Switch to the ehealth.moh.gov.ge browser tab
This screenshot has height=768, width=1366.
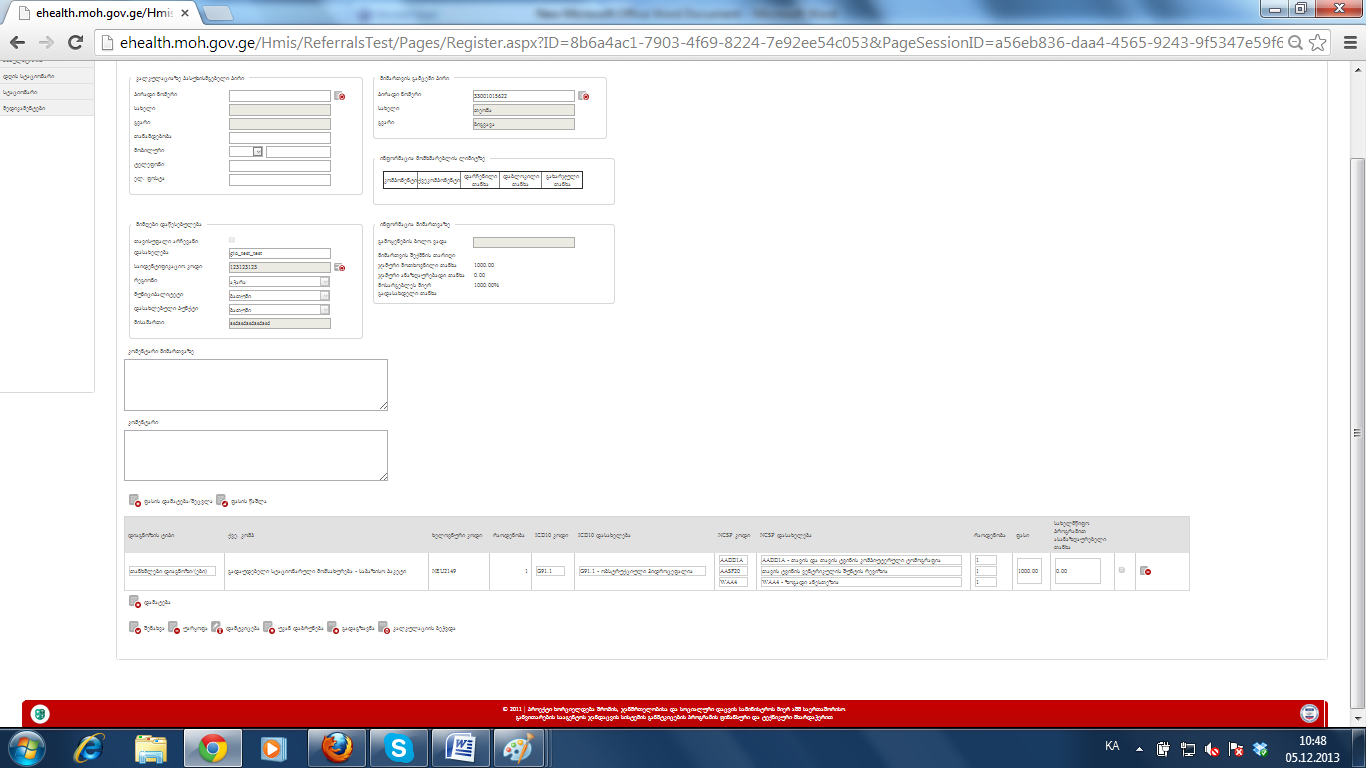(x=100, y=13)
